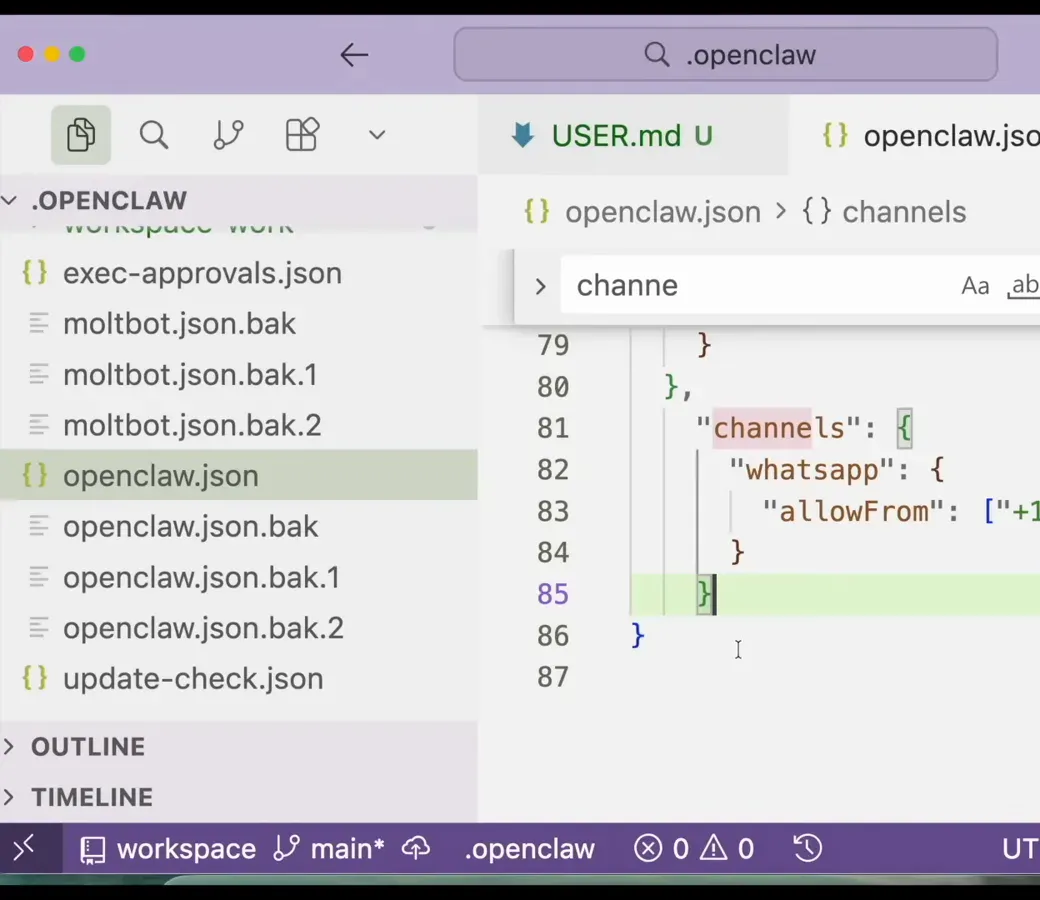
Task: Open exec-approvals.json in the explorer
Action: point(239,273)
